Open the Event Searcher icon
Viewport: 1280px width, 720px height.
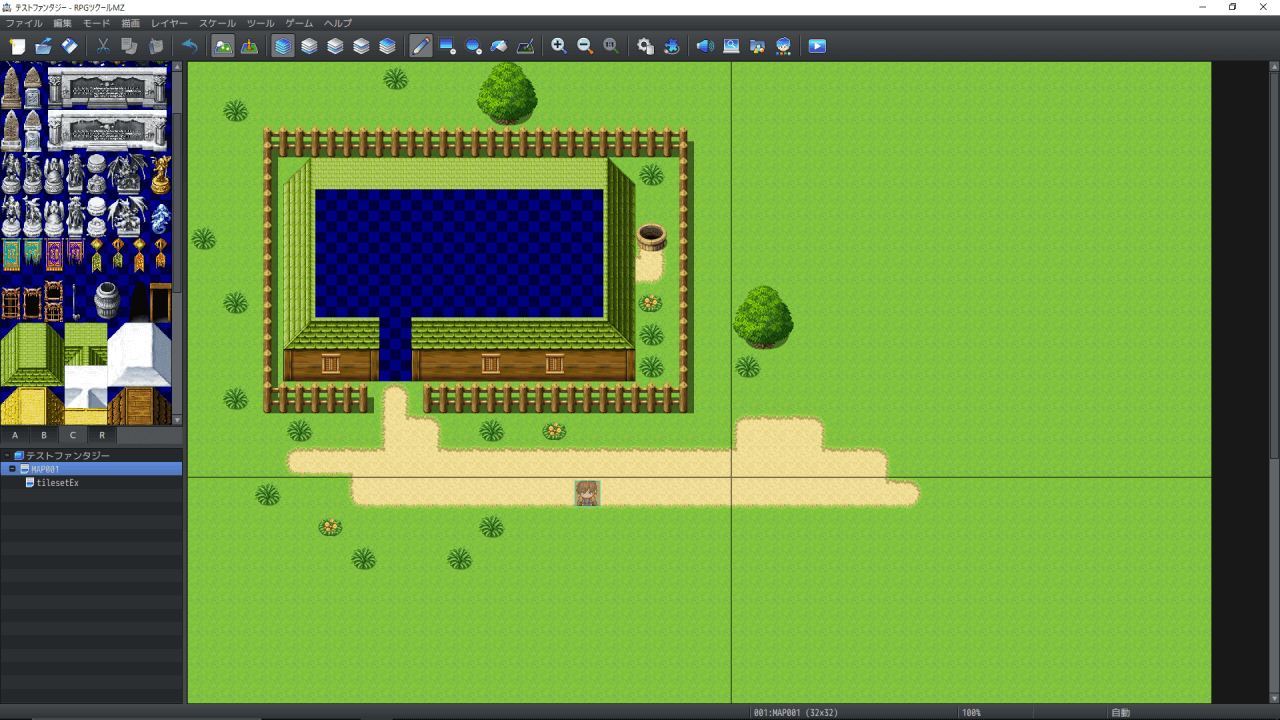[731, 46]
